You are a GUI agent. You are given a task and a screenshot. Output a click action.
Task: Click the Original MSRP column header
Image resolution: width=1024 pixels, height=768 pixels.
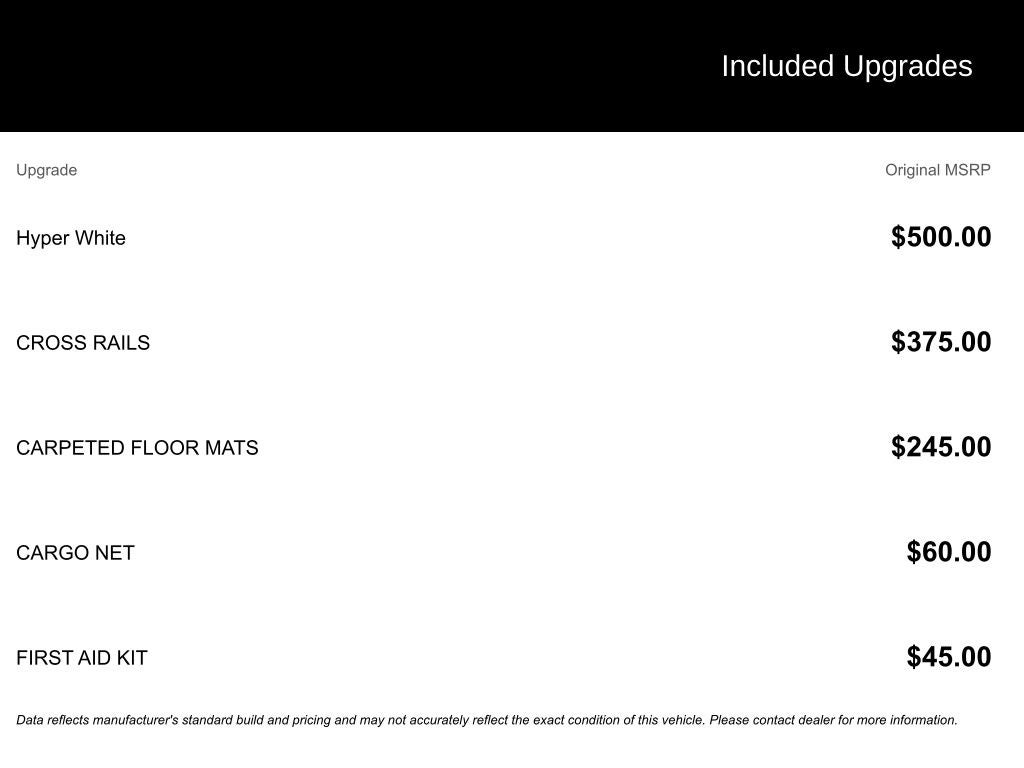click(937, 170)
